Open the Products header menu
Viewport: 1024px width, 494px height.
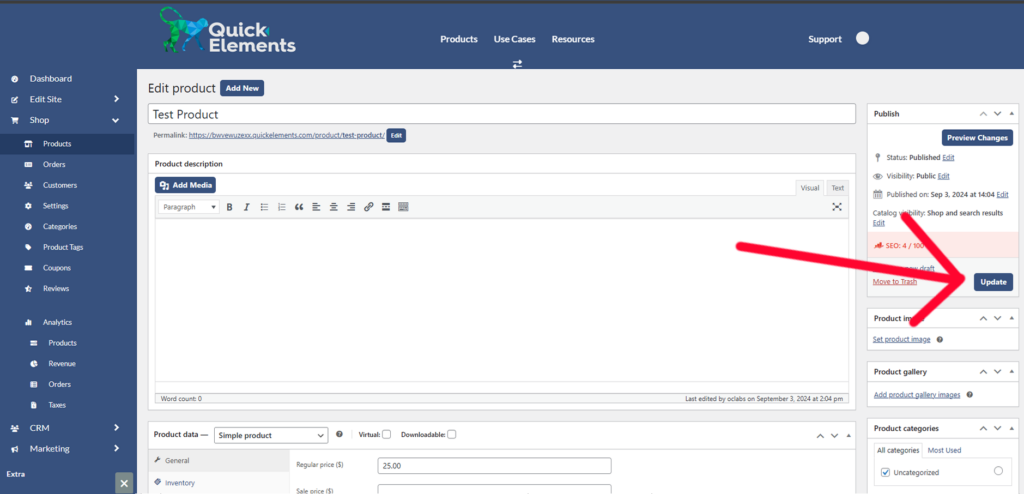coord(459,39)
